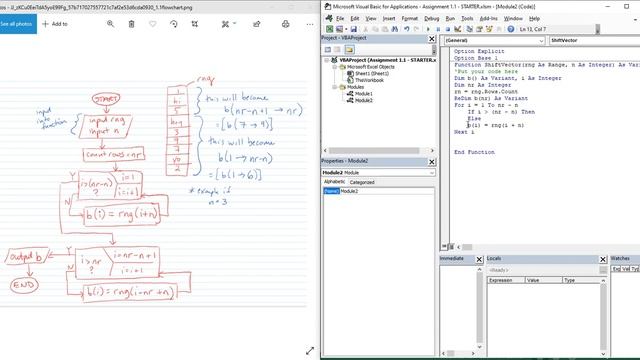Click Properties Window toolbar icon
Screen dimensions: 640x360
tap(479, 29)
